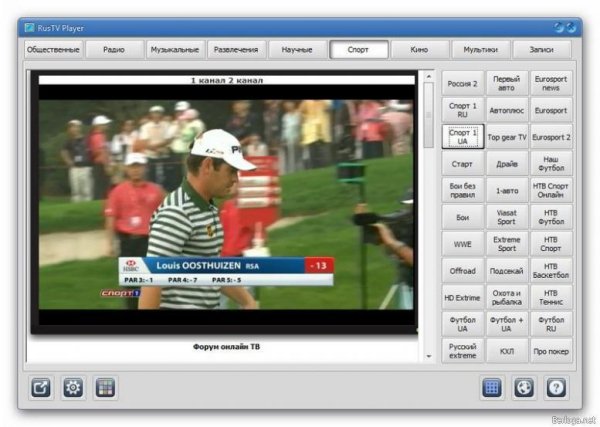Play the Спорт 1 RU channel
The height and width of the screenshot is (427, 600).
(x=463, y=110)
